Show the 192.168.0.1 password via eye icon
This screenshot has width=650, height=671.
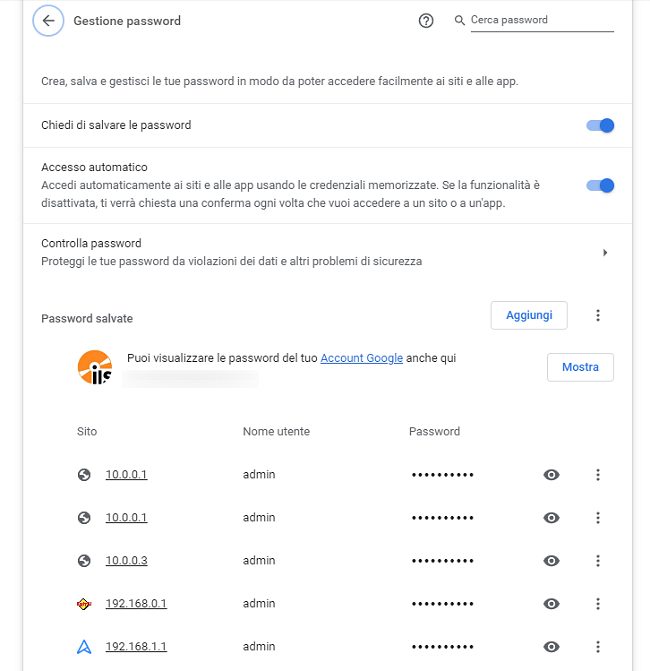[x=551, y=604]
